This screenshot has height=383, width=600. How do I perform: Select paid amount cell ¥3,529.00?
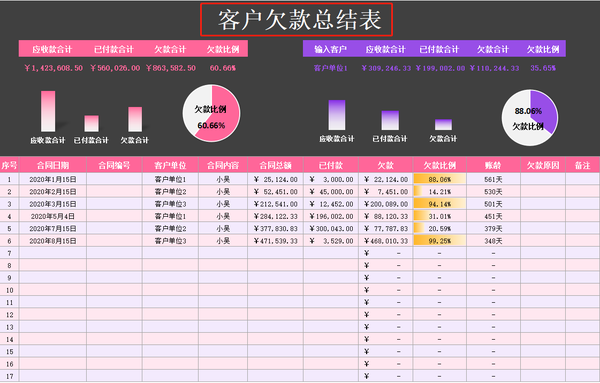pyautogui.click(x=331, y=241)
